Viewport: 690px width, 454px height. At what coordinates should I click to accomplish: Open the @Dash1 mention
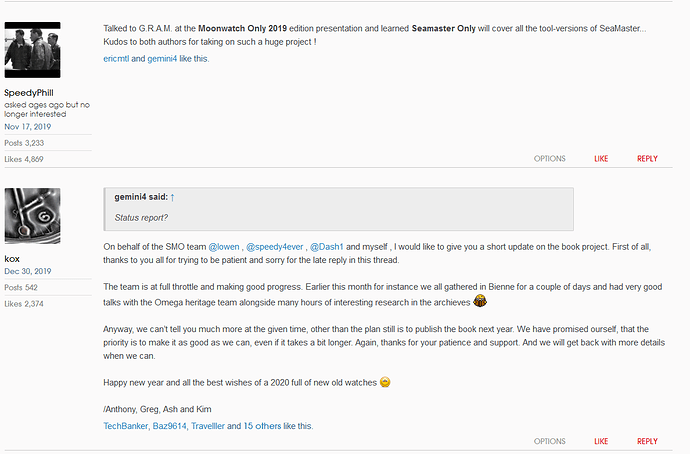point(327,247)
